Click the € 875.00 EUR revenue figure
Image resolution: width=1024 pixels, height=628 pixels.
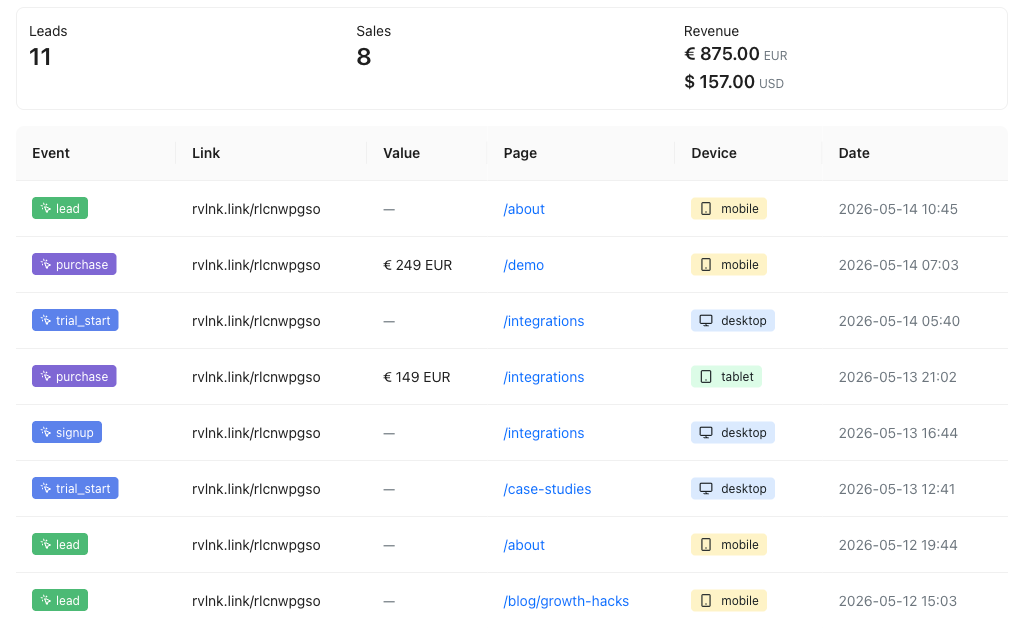(x=735, y=54)
